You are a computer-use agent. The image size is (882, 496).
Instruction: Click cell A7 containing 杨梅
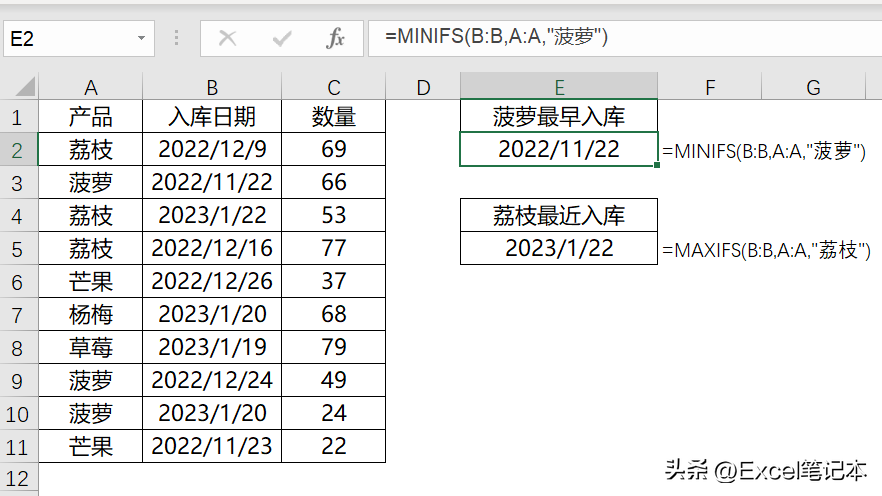click(x=91, y=314)
